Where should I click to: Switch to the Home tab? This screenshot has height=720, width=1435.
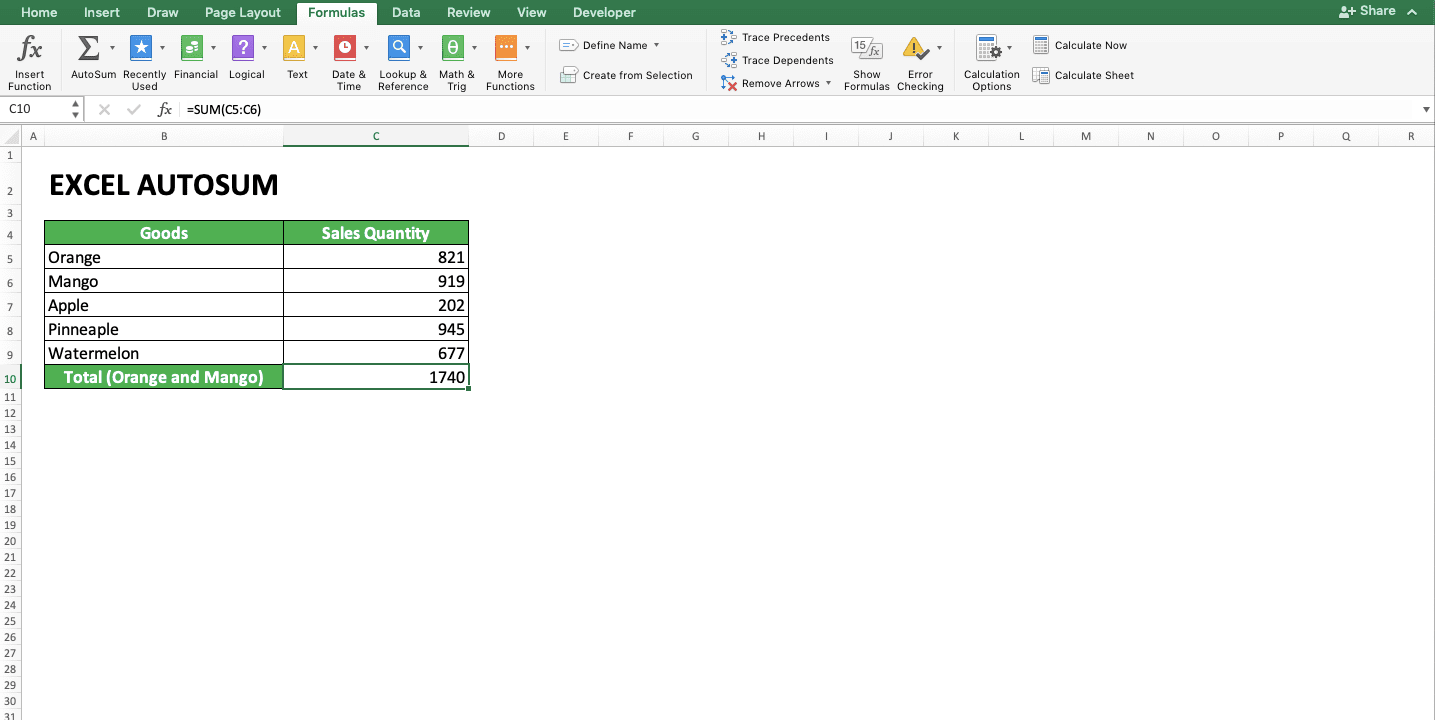(39, 12)
